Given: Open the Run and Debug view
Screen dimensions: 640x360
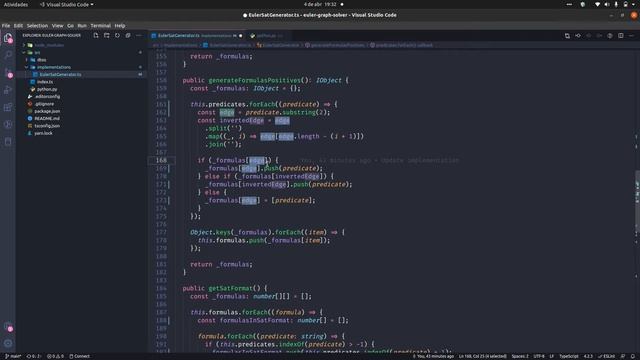Looking at the screenshot, I should tap(8, 90).
